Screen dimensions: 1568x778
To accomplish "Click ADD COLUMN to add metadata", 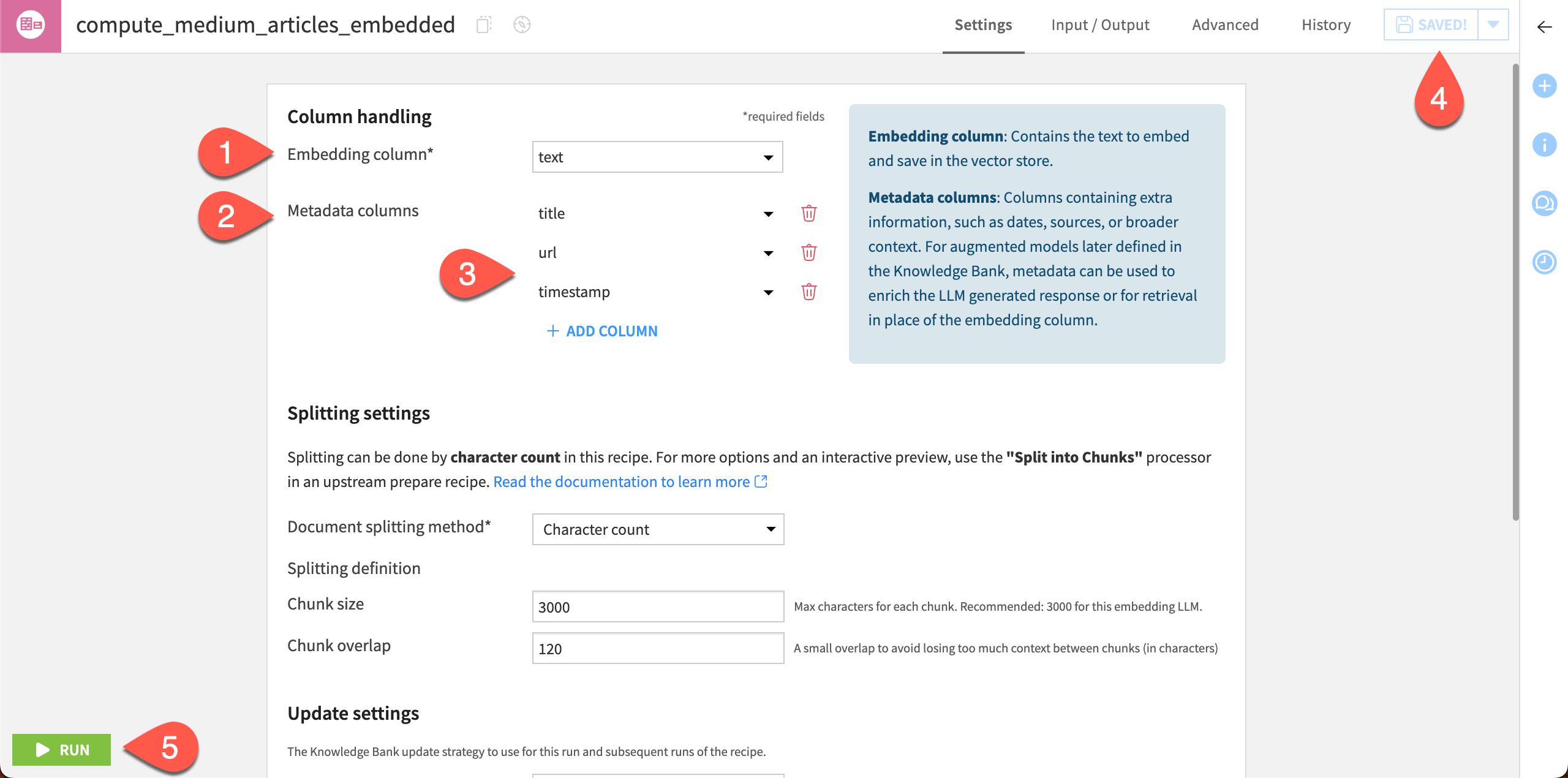I will click(x=602, y=331).
